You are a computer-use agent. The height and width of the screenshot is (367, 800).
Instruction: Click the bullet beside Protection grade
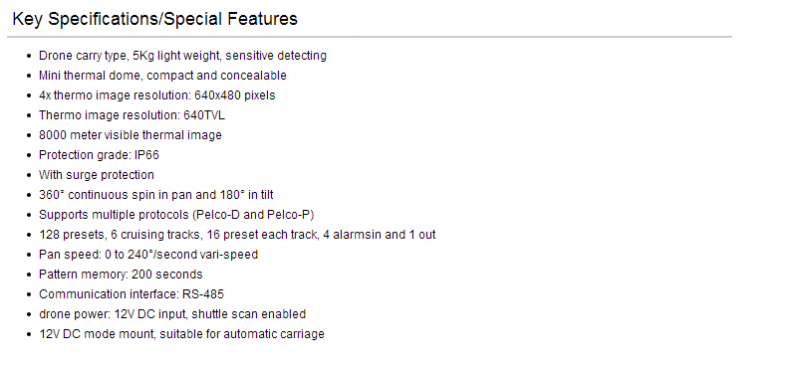click(29, 155)
